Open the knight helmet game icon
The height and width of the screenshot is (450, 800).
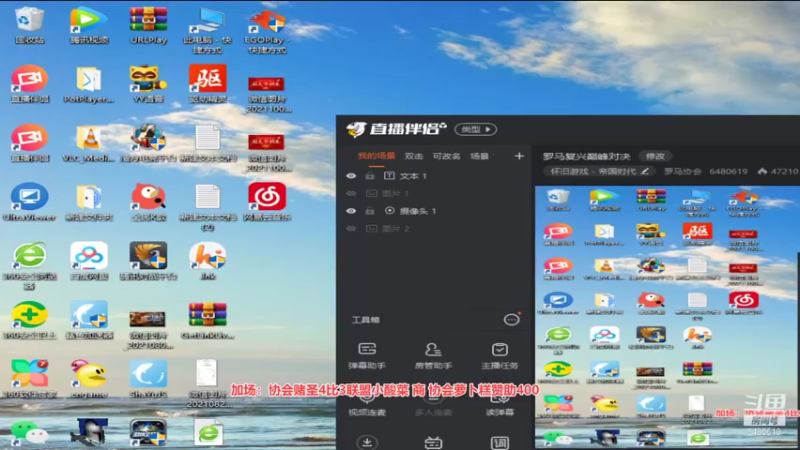(x=90, y=433)
